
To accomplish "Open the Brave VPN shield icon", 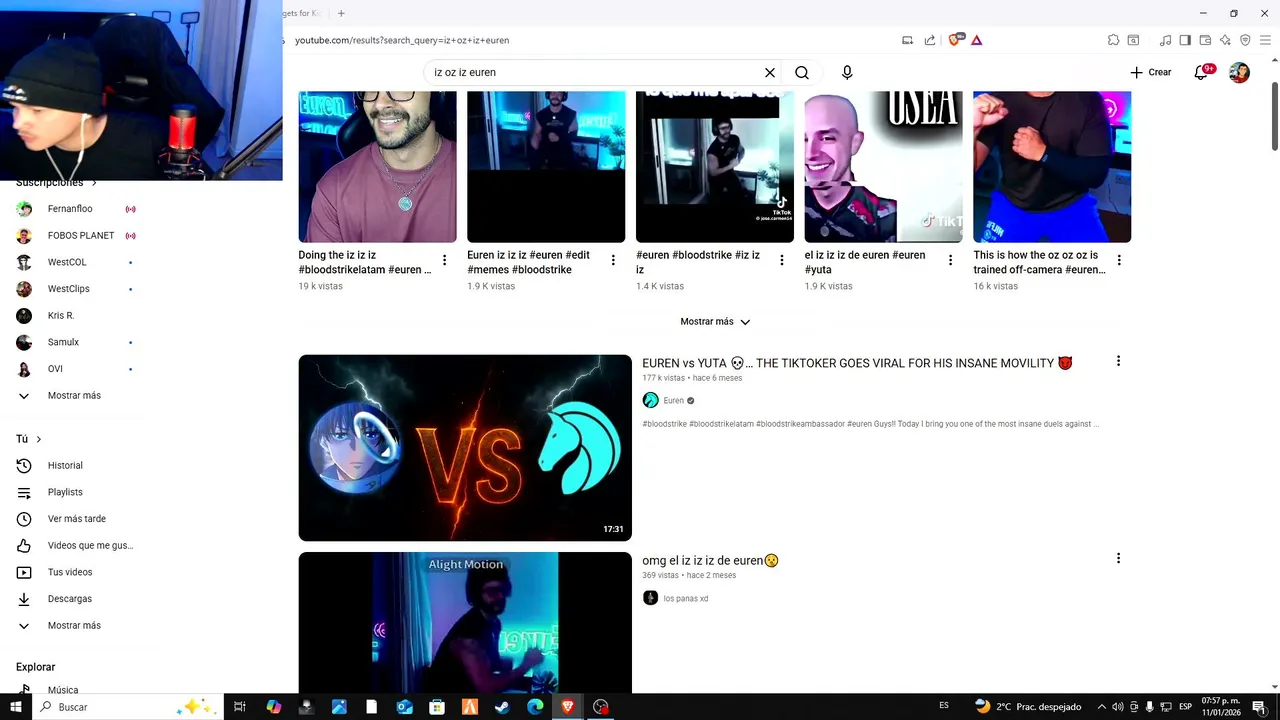I will (x=1245, y=40).
